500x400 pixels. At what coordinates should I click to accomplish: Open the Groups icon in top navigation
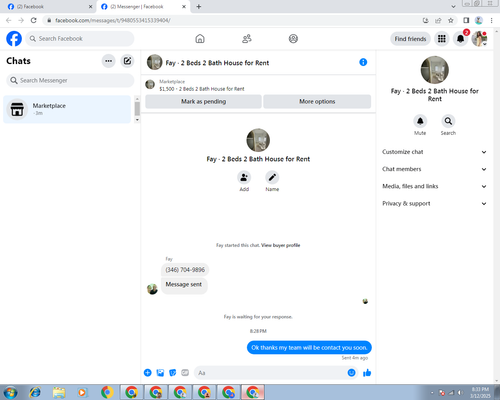click(x=293, y=39)
